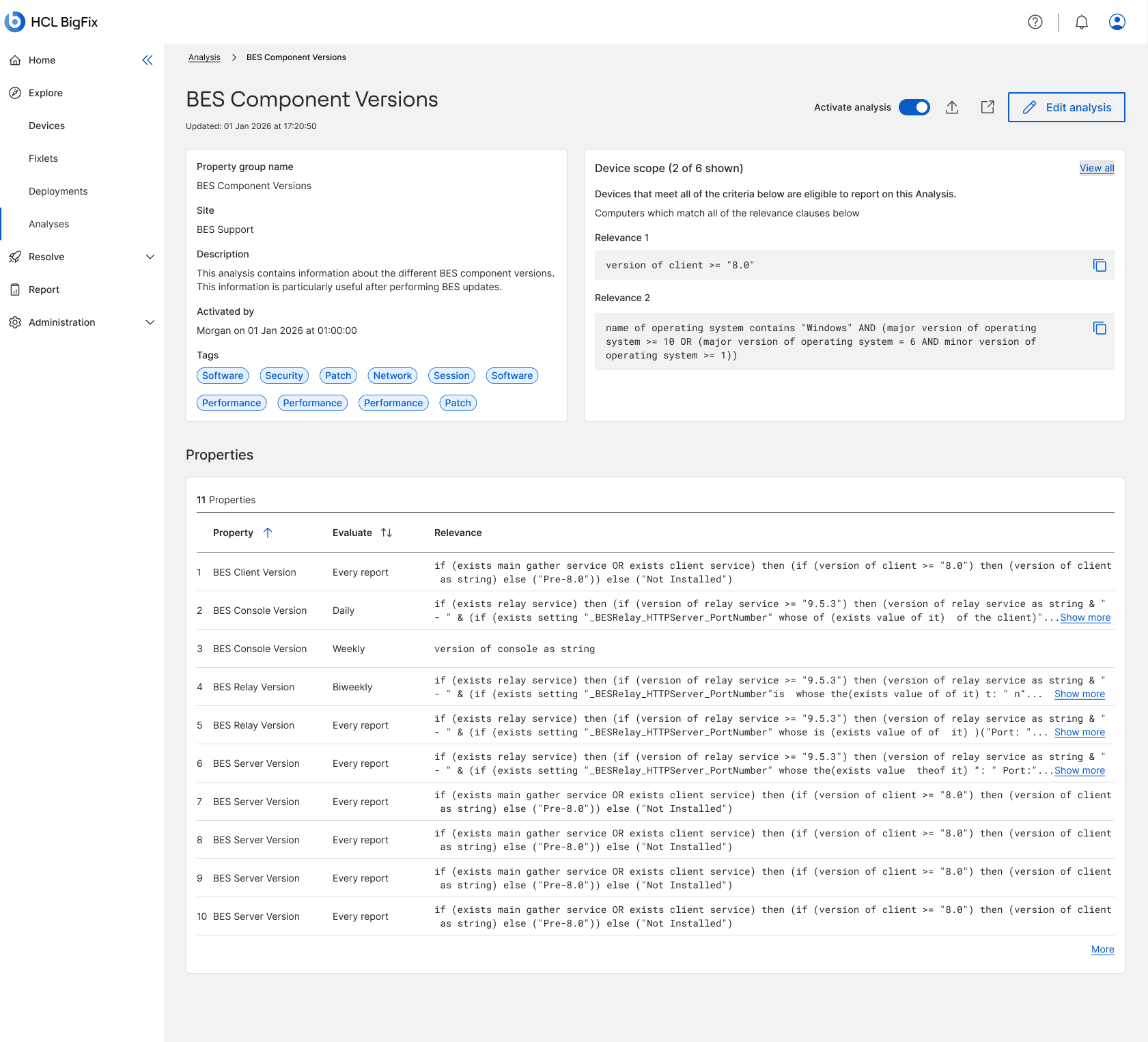Click the Analysis breadcrumb link
Image resolution: width=1148 pixels, height=1042 pixels.
204,57
